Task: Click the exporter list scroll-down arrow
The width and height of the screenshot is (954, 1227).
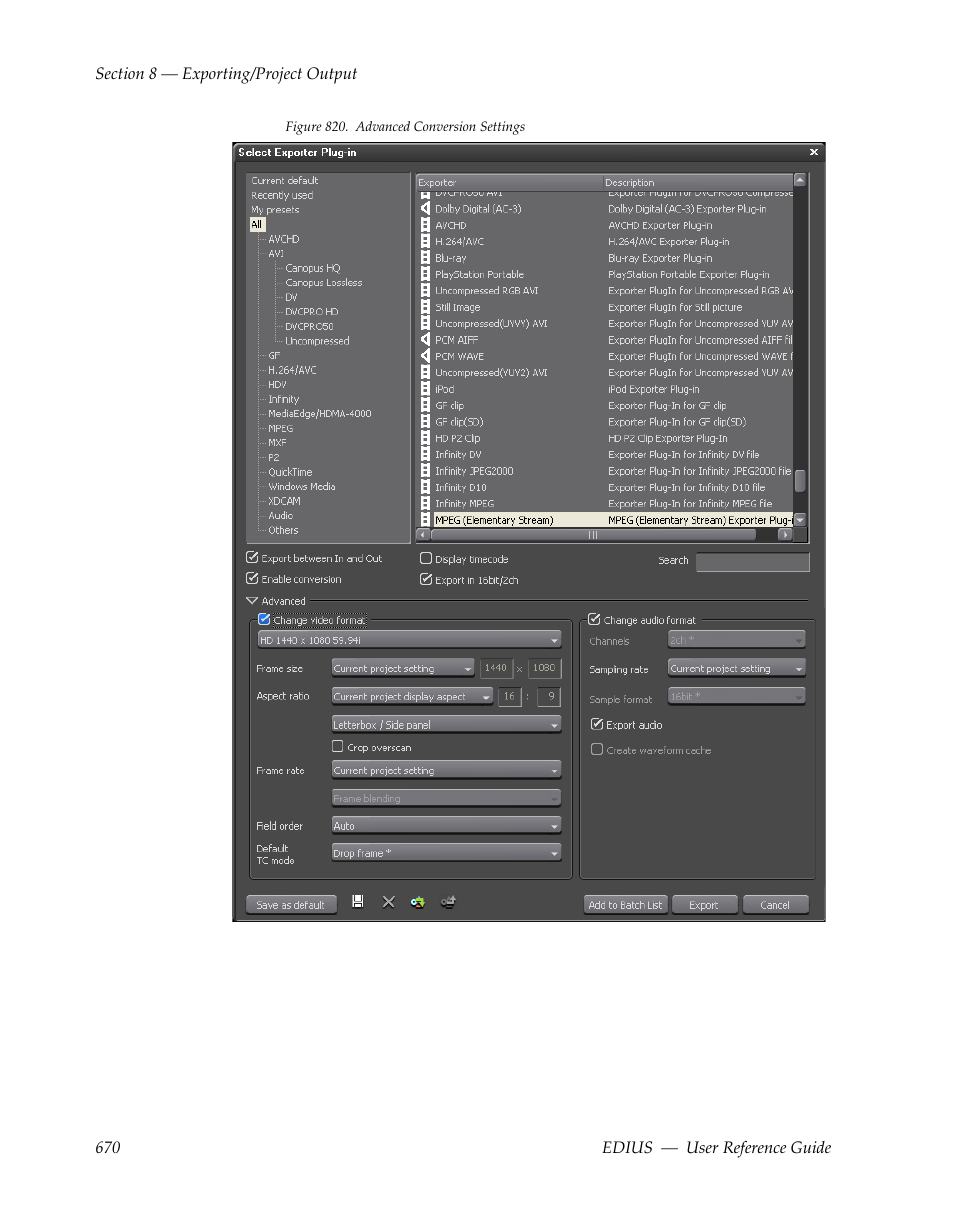Action: 800,521
